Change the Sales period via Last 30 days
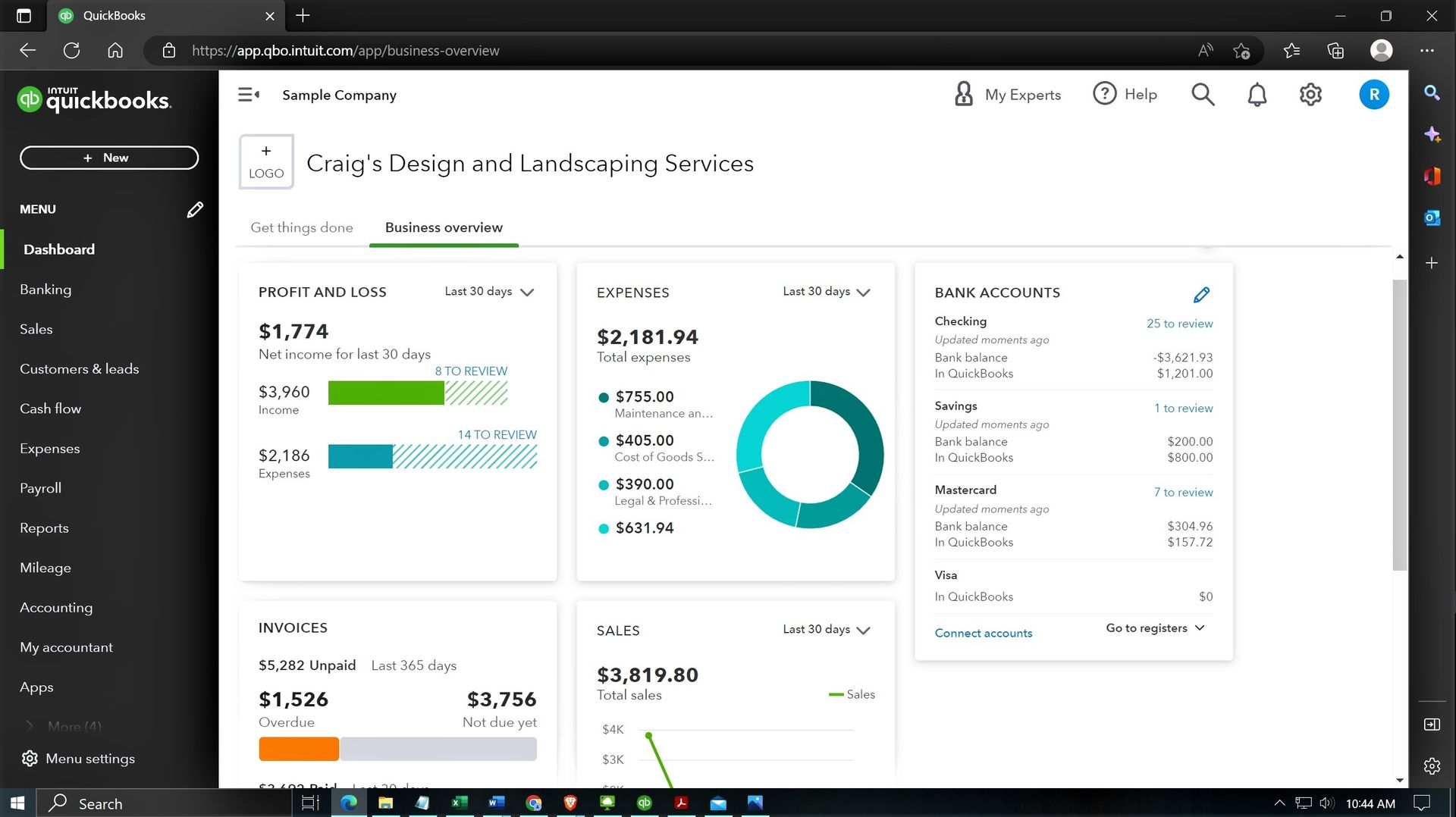 pos(826,630)
